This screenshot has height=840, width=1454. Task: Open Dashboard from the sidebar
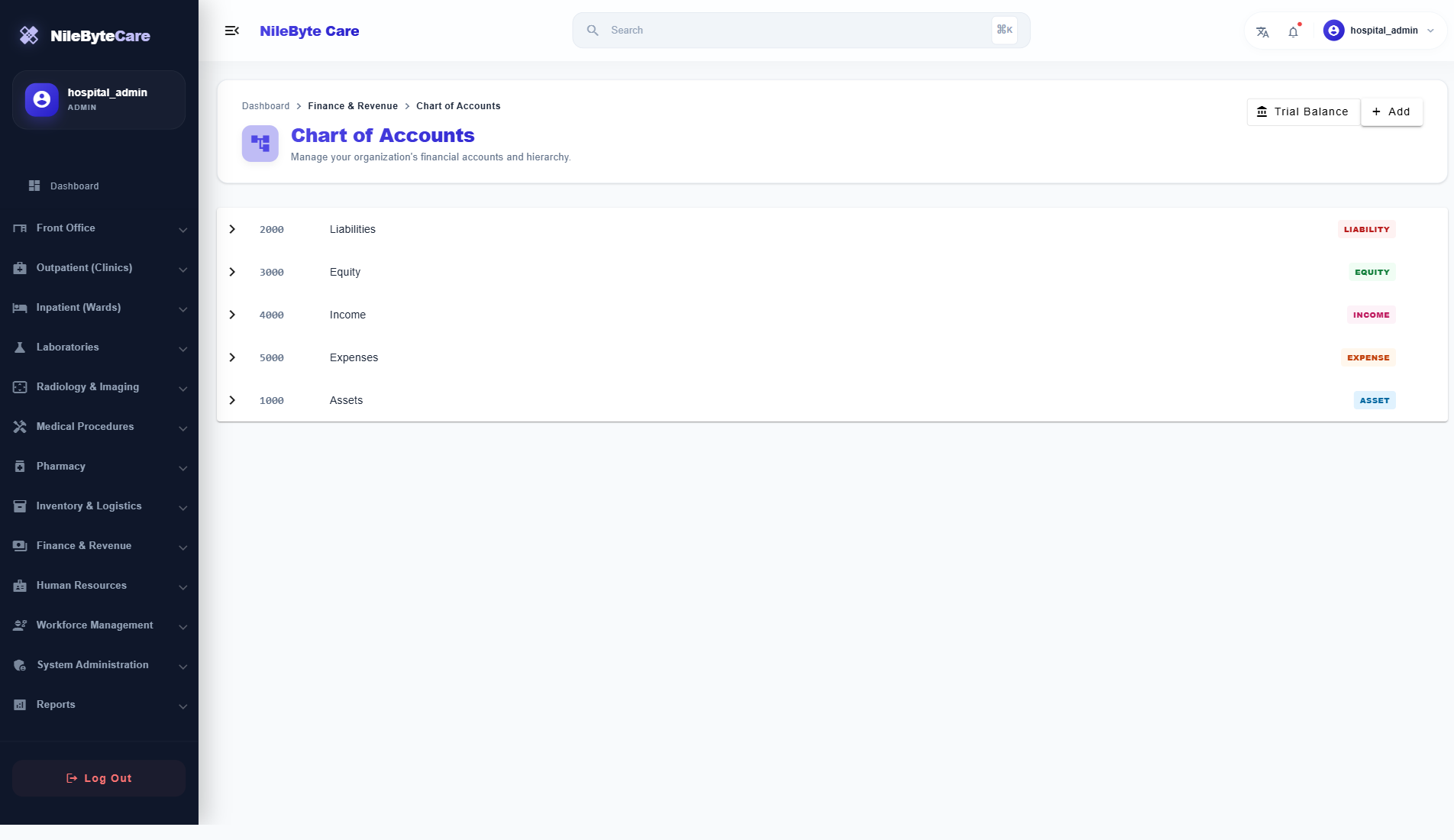[98, 186]
